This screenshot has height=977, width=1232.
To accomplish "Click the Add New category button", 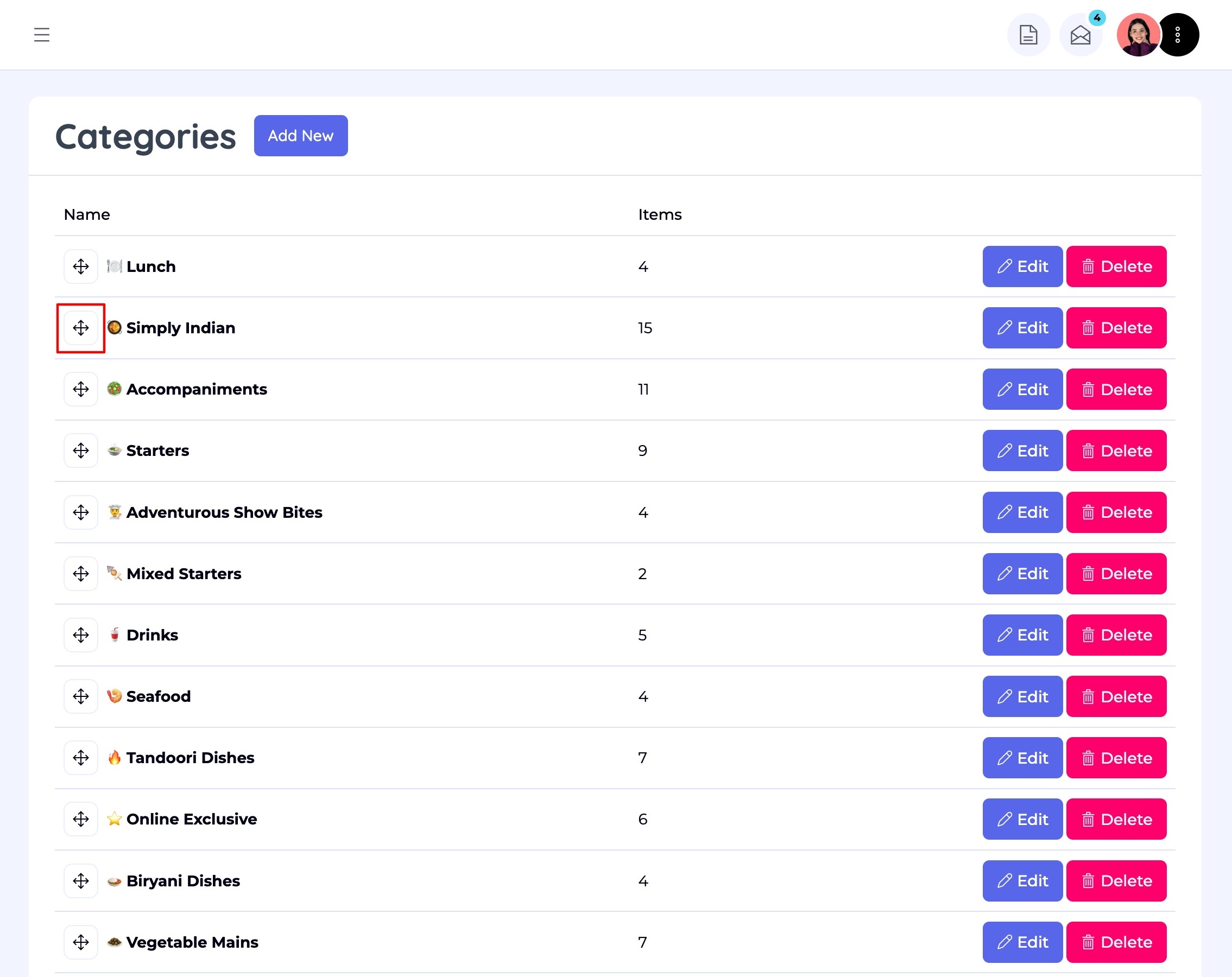I will pyautogui.click(x=301, y=136).
